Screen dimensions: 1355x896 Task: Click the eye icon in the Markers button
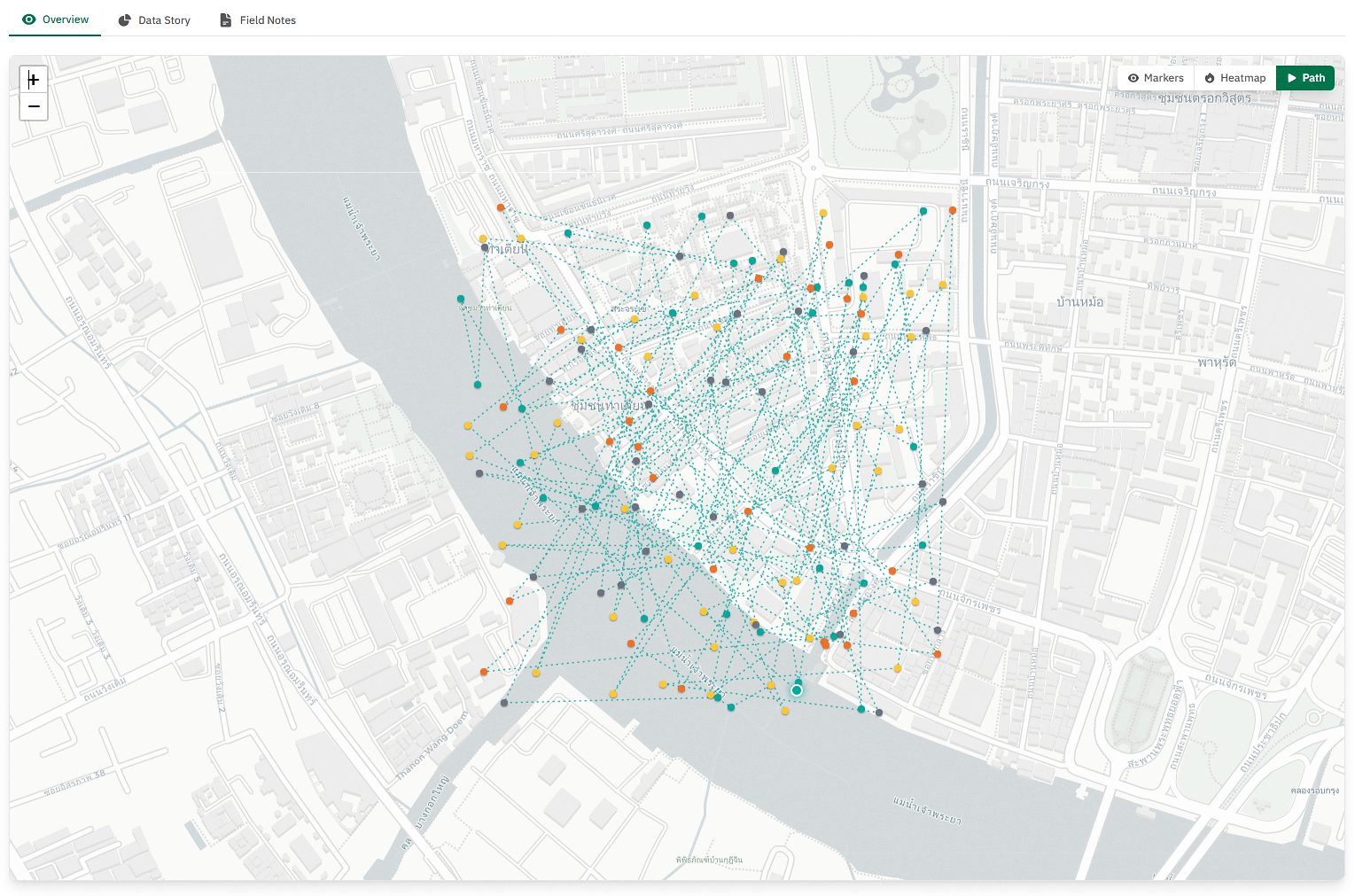pyautogui.click(x=1133, y=78)
